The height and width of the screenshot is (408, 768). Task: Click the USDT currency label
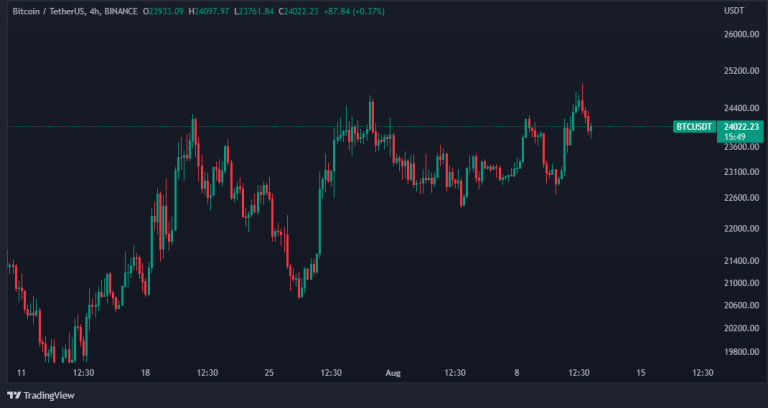734,10
